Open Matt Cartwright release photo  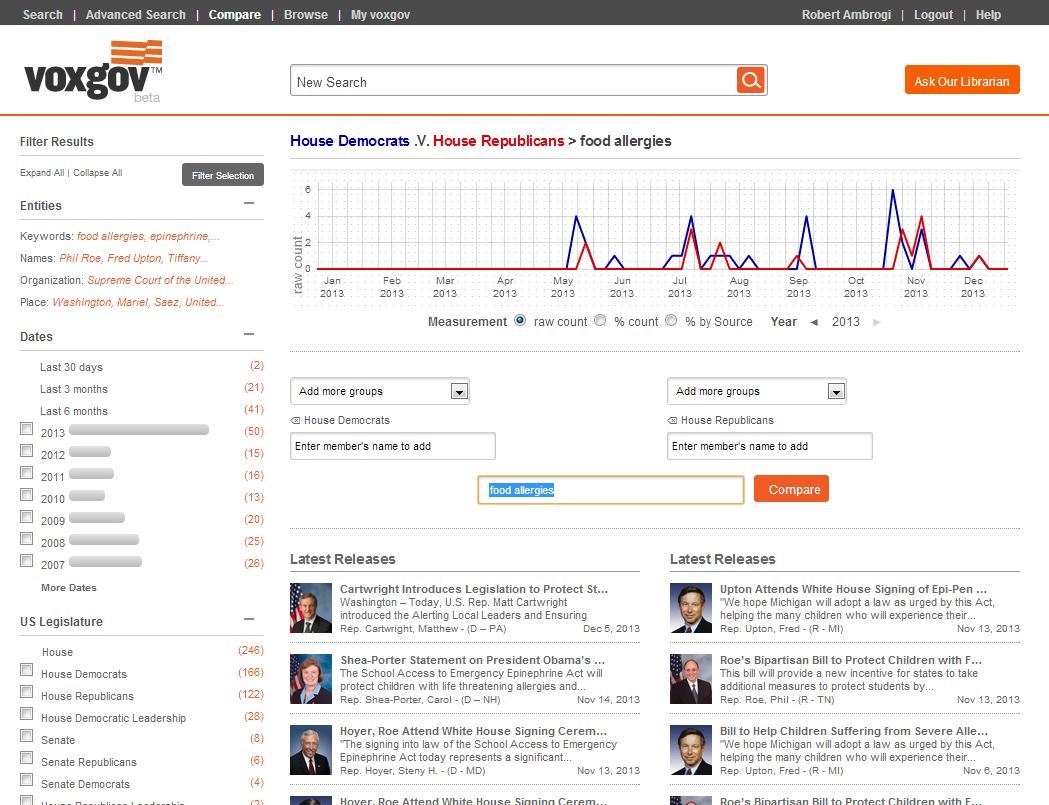click(310, 608)
